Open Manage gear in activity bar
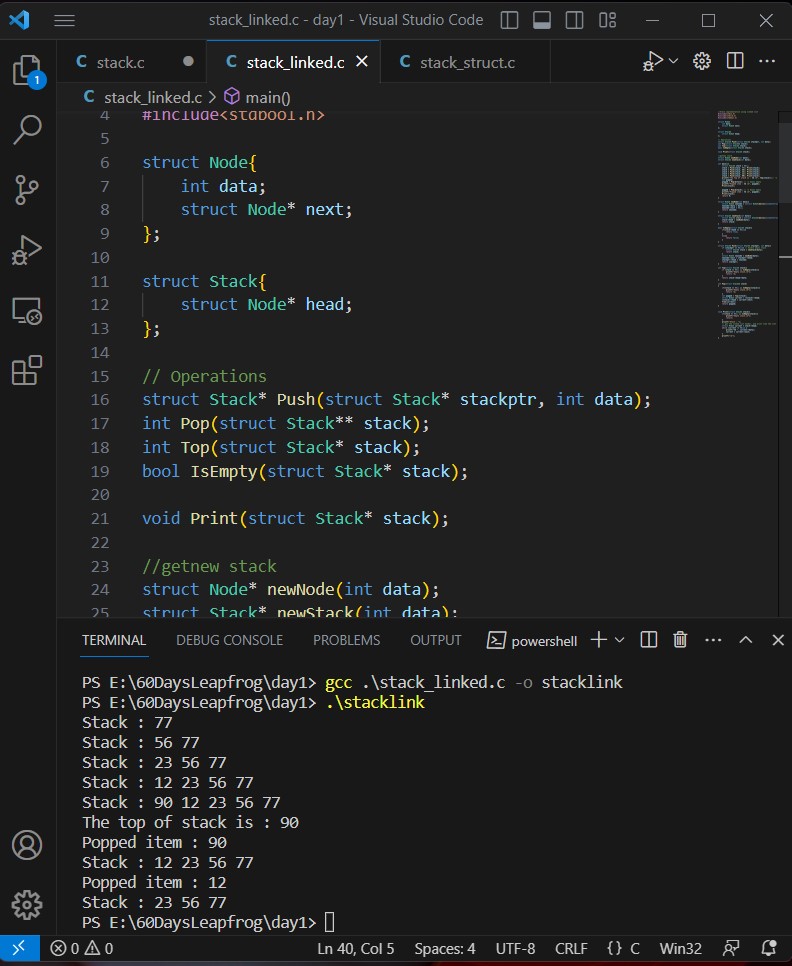 tap(27, 904)
